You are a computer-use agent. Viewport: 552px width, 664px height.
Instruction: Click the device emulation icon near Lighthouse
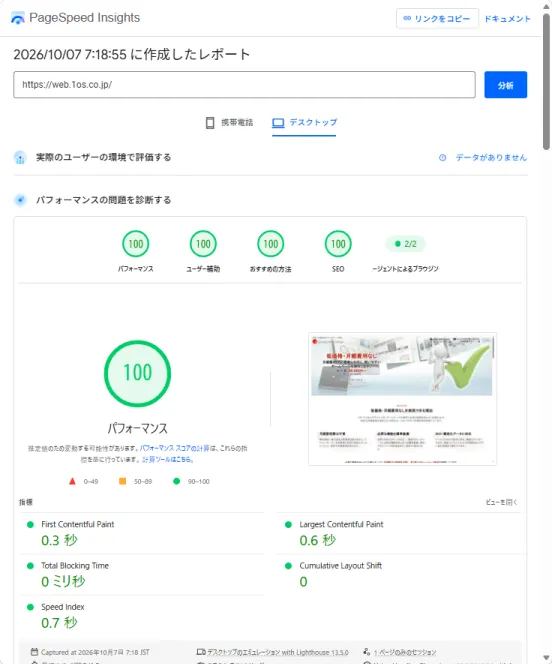[x=201, y=652]
